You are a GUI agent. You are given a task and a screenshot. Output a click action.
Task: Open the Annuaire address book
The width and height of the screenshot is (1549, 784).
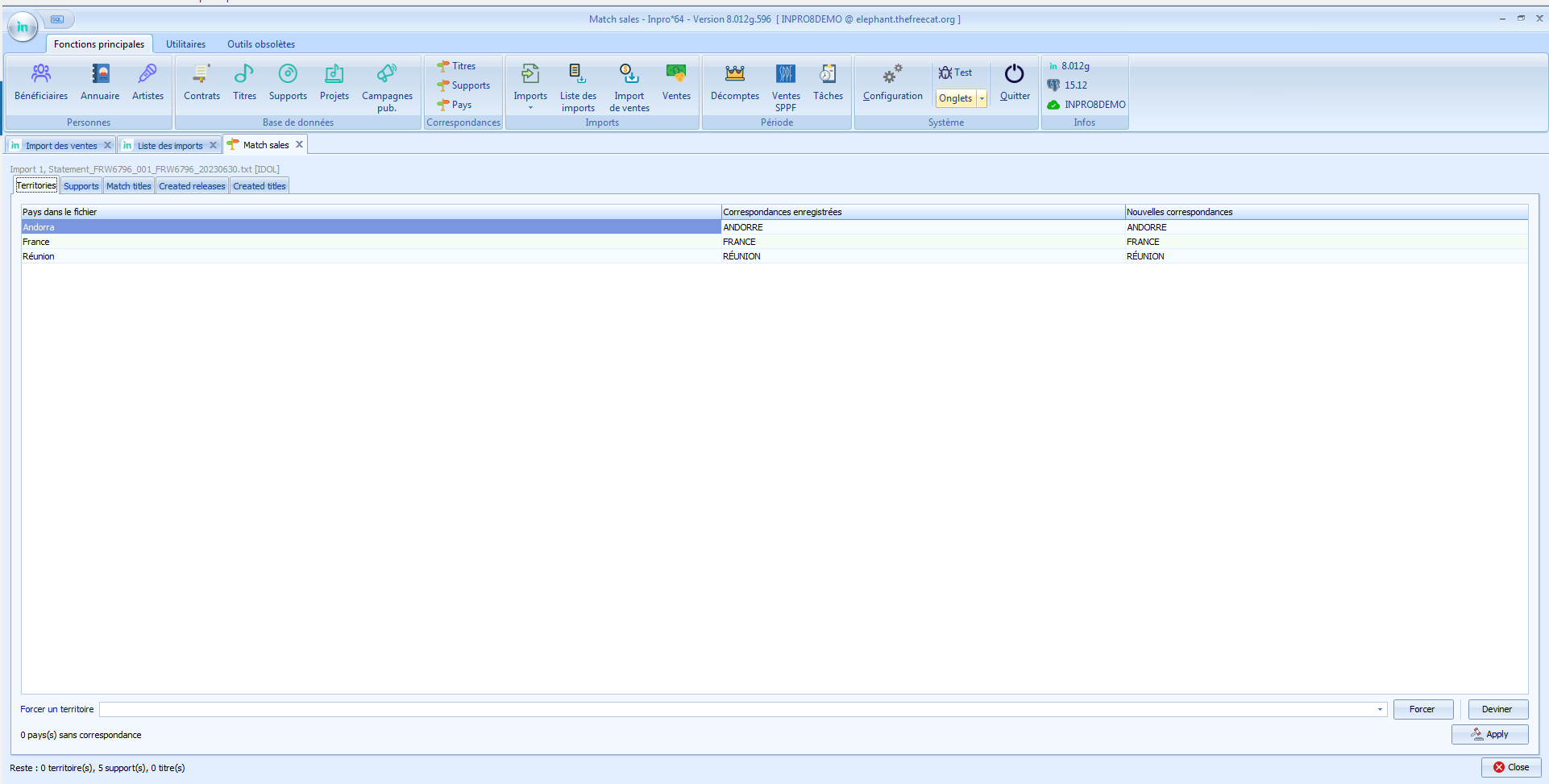pos(100,75)
